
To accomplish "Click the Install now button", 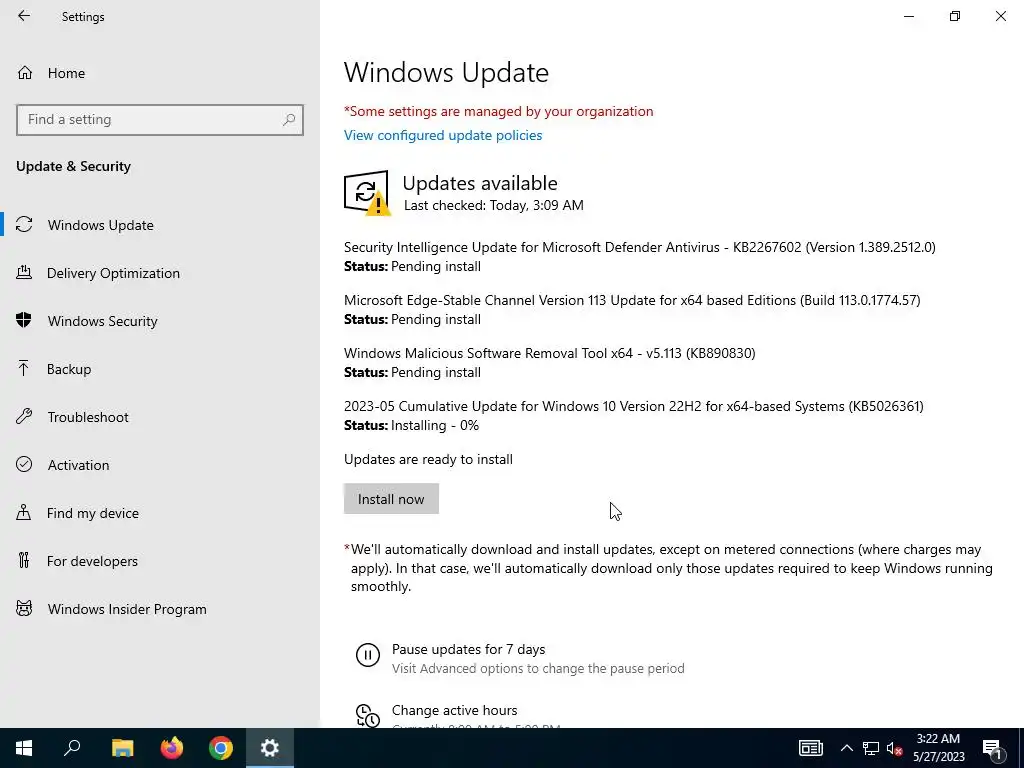I will tap(391, 499).
